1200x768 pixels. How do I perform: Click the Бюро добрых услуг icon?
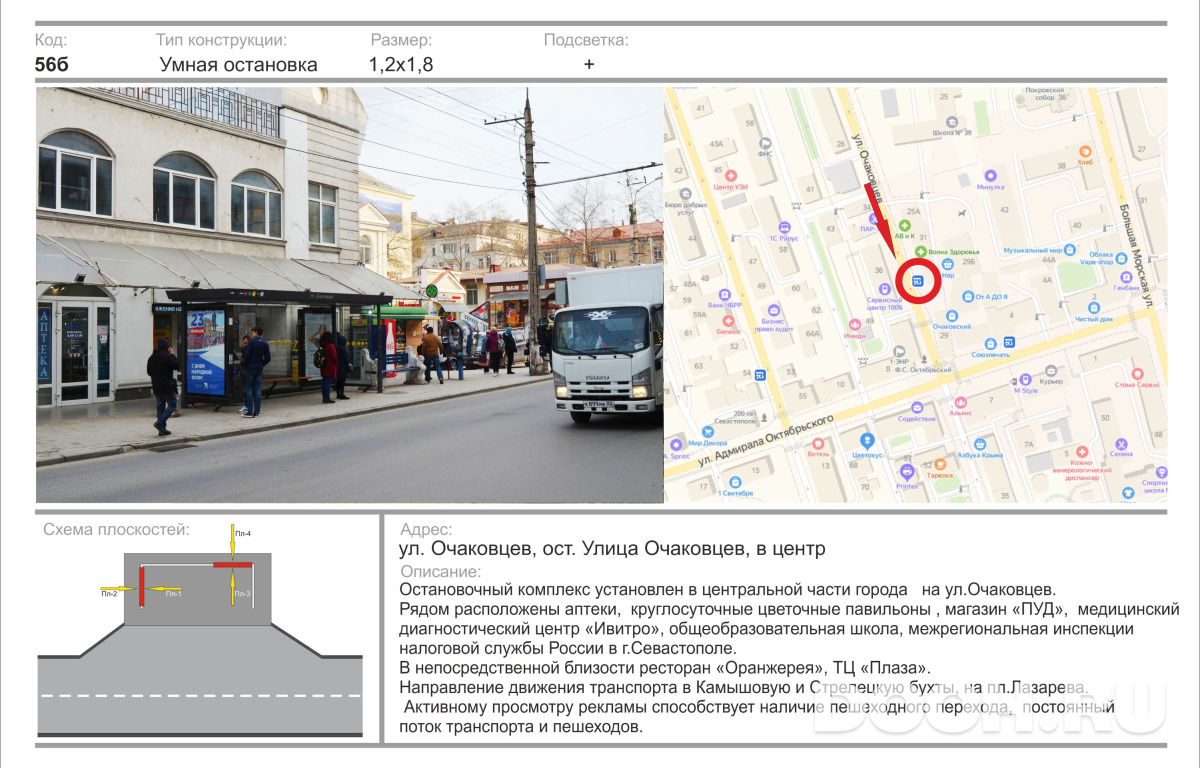point(685,193)
